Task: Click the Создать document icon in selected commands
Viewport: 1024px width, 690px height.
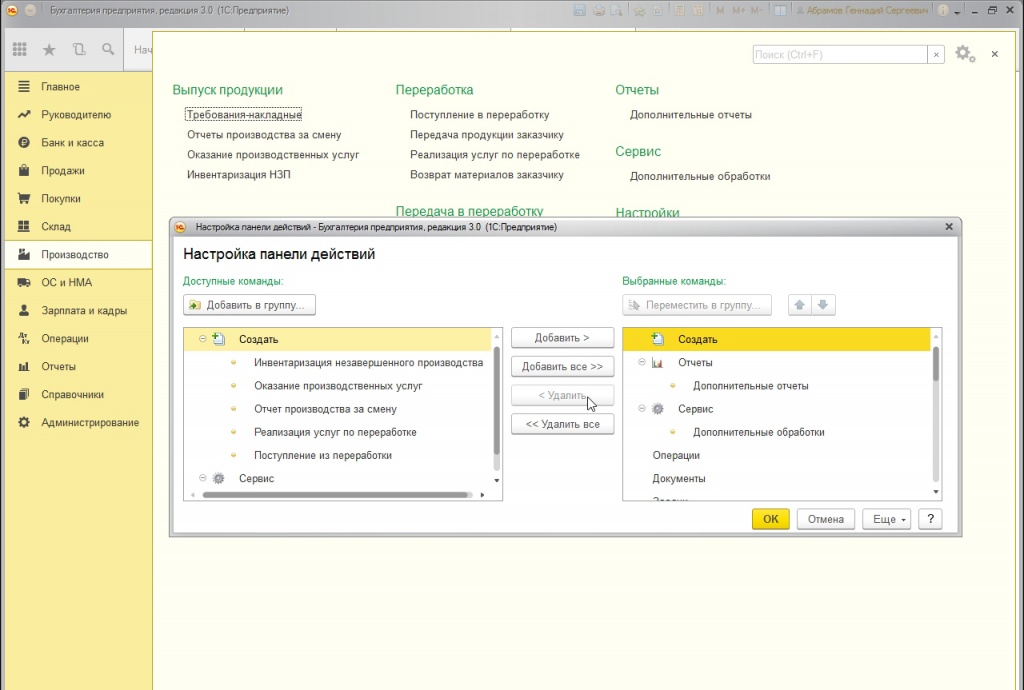Action: point(658,339)
